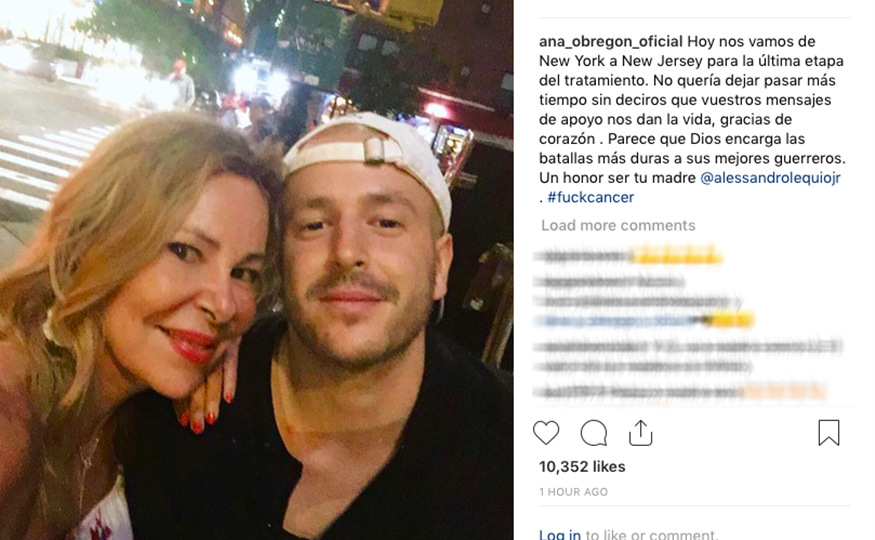Open the #fuckcancer hashtag
This screenshot has width=875, height=540.
point(590,197)
